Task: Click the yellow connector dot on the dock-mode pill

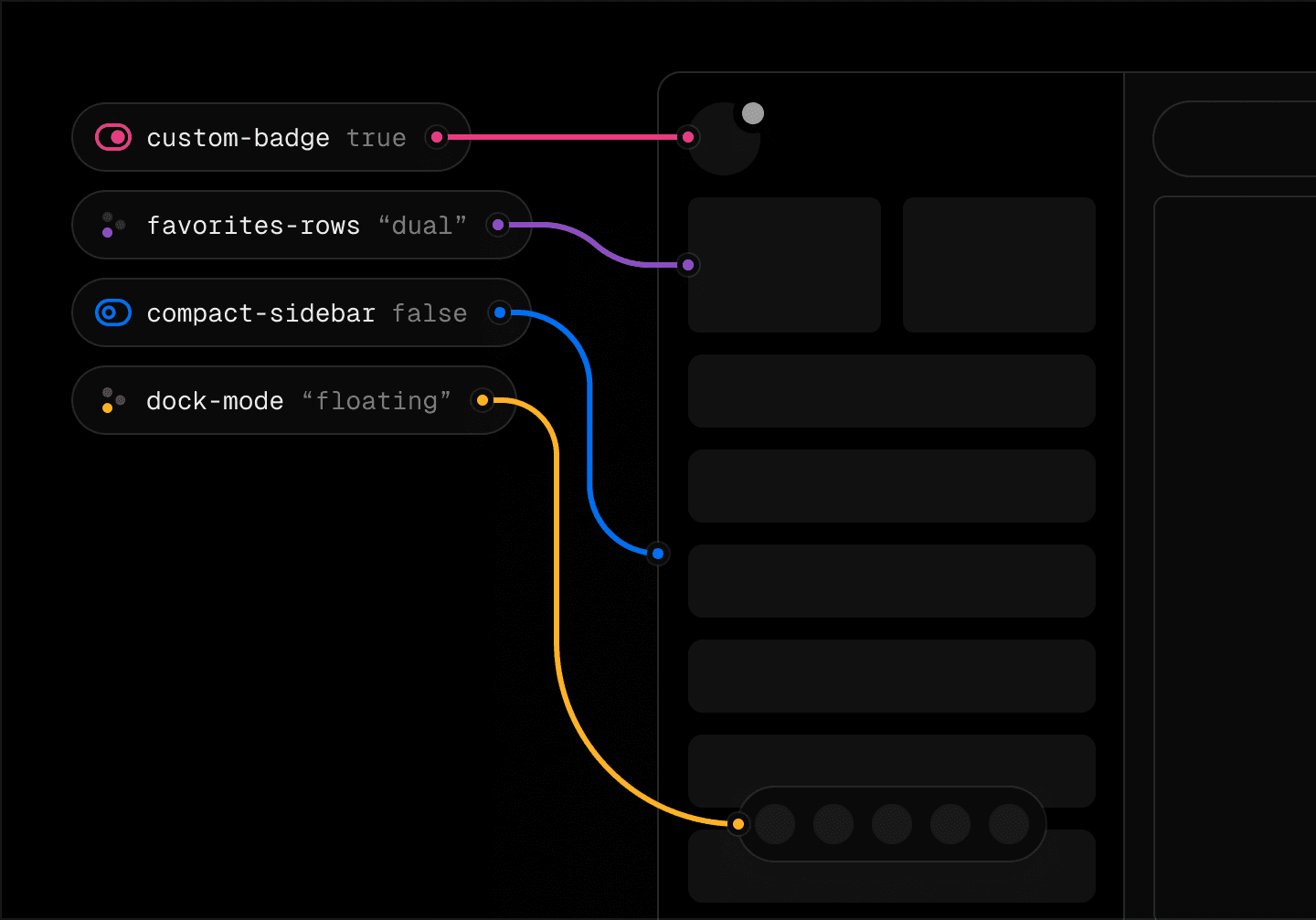Action: point(483,400)
